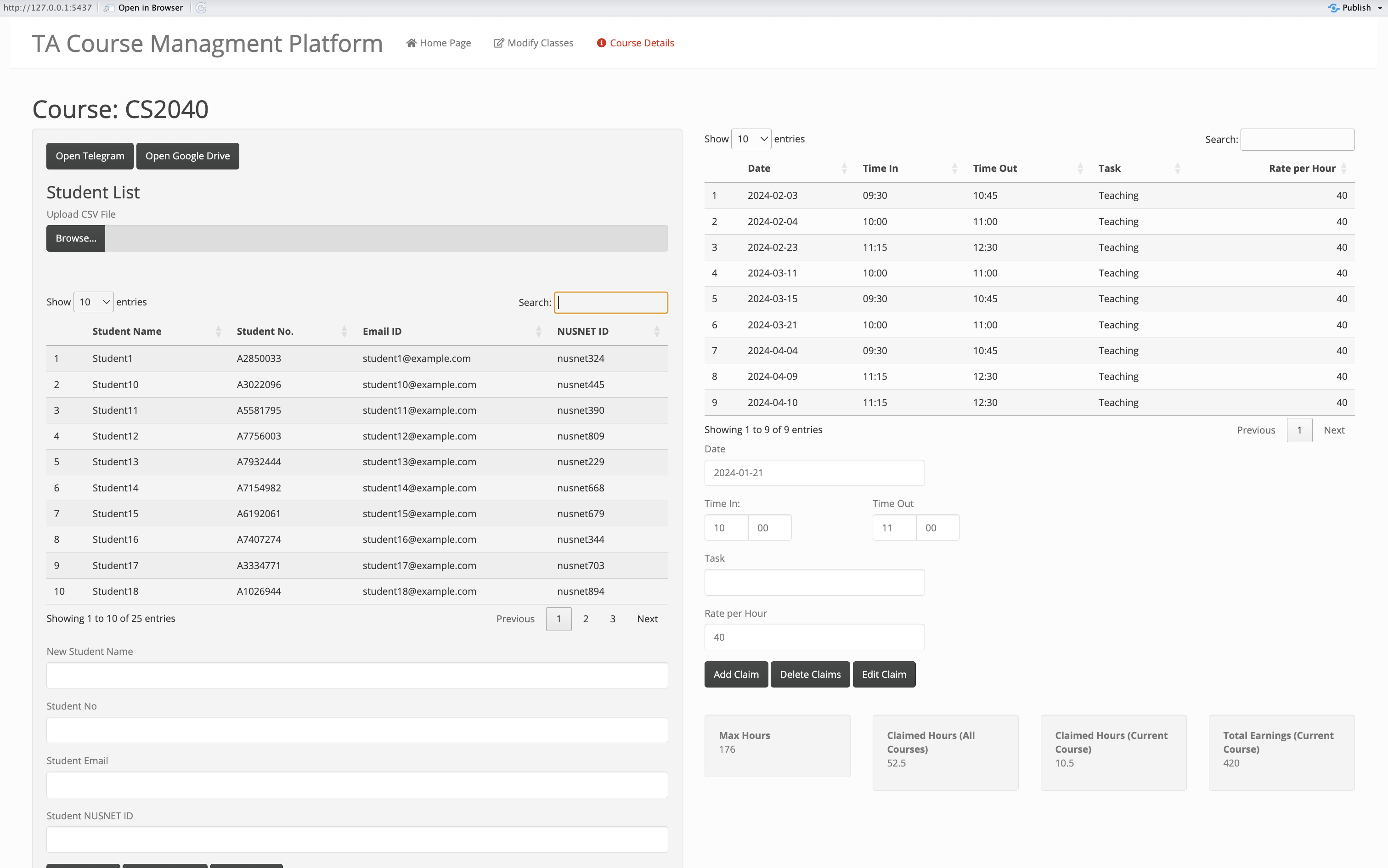This screenshot has height=868, width=1388.
Task: Click the Delete Claims button
Action: coord(810,675)
